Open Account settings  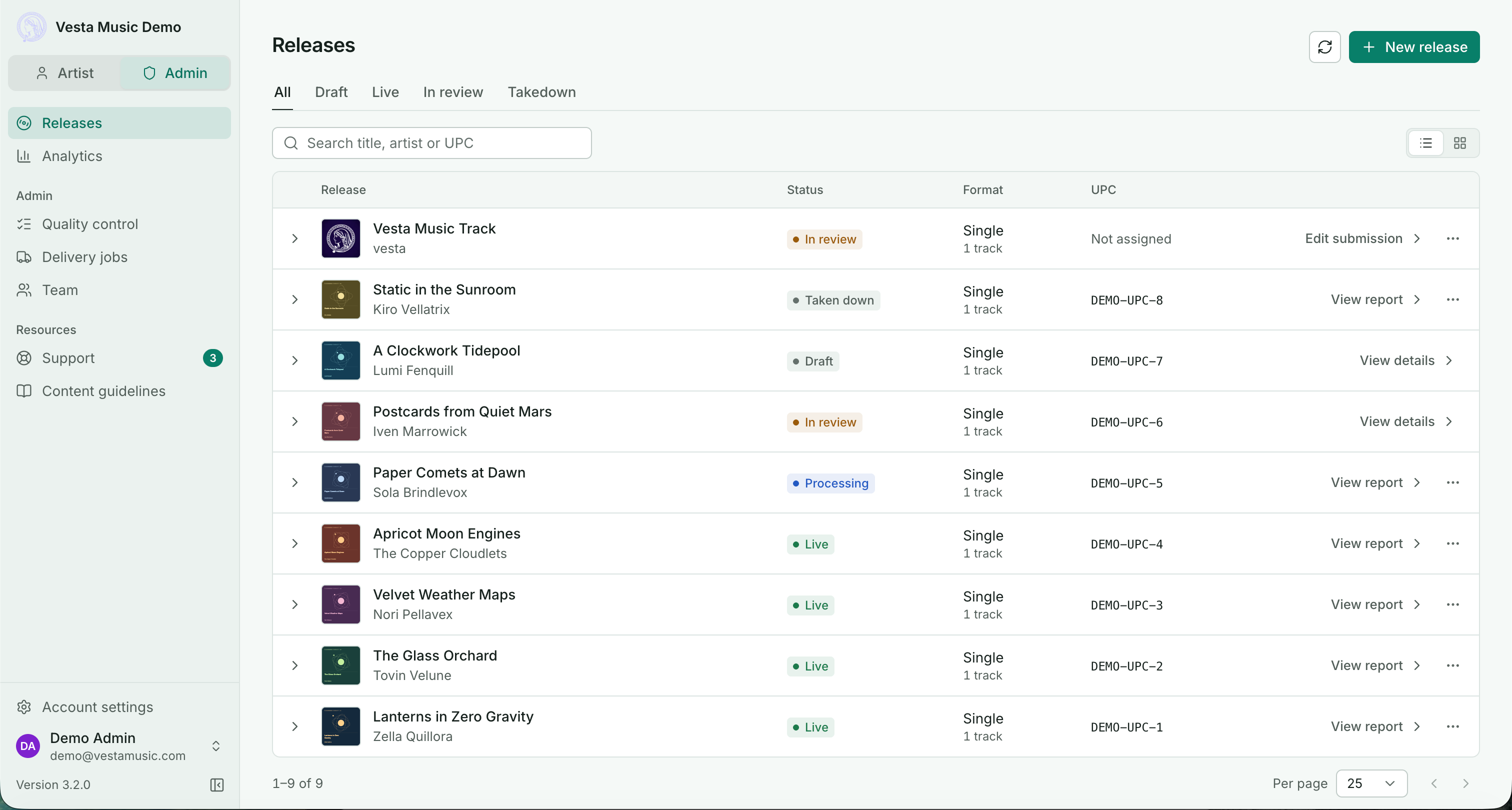tap(119, 707)
